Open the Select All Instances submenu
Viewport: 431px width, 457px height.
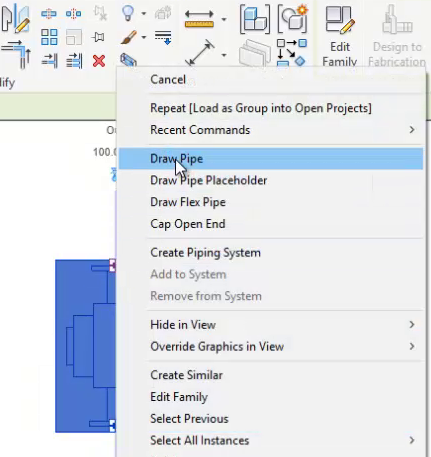(271, 440)
